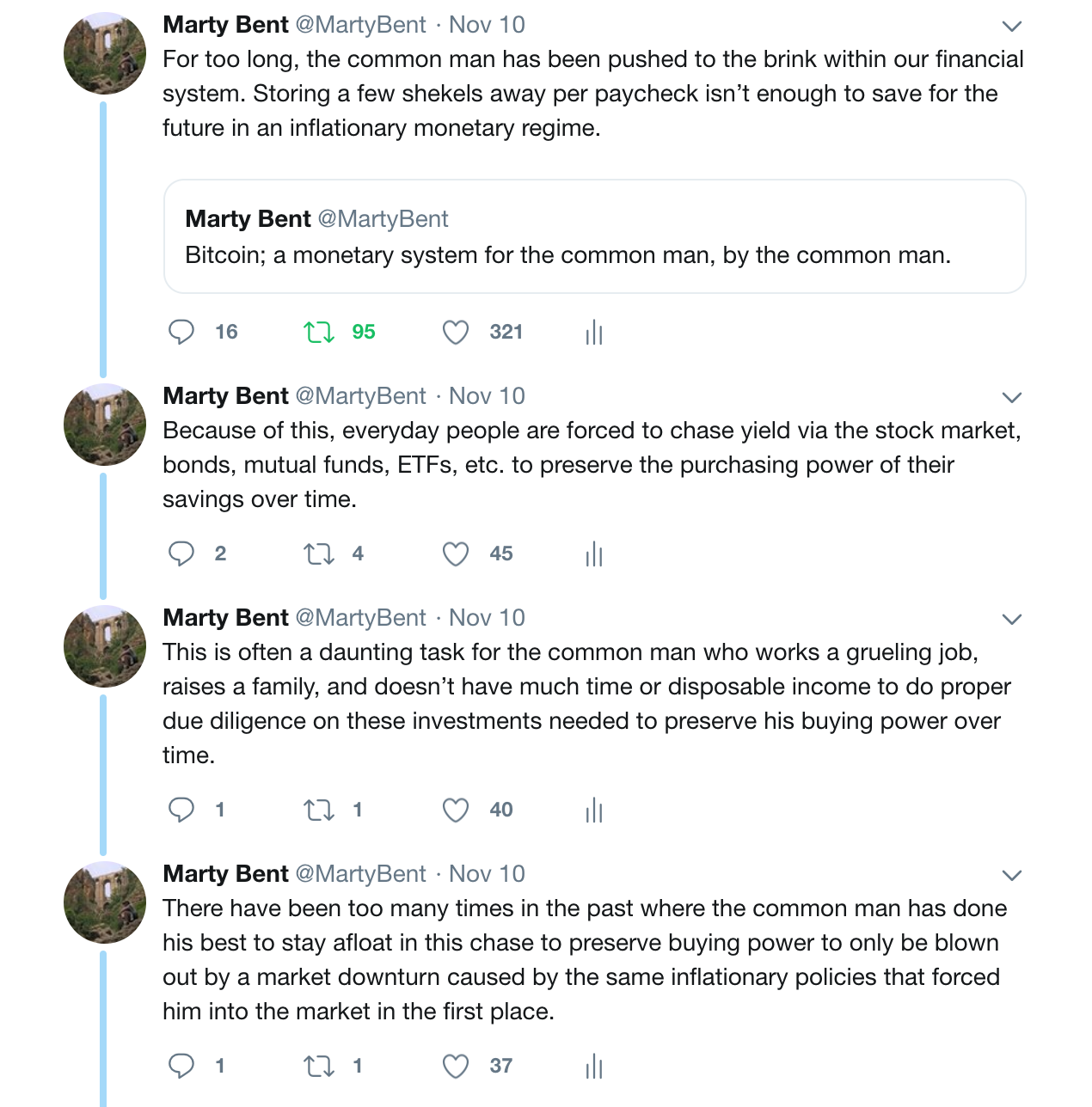Open the third tweet's dropdown chevron
Viewport: 1092px width, 1107px height.
click(1012, 619)
